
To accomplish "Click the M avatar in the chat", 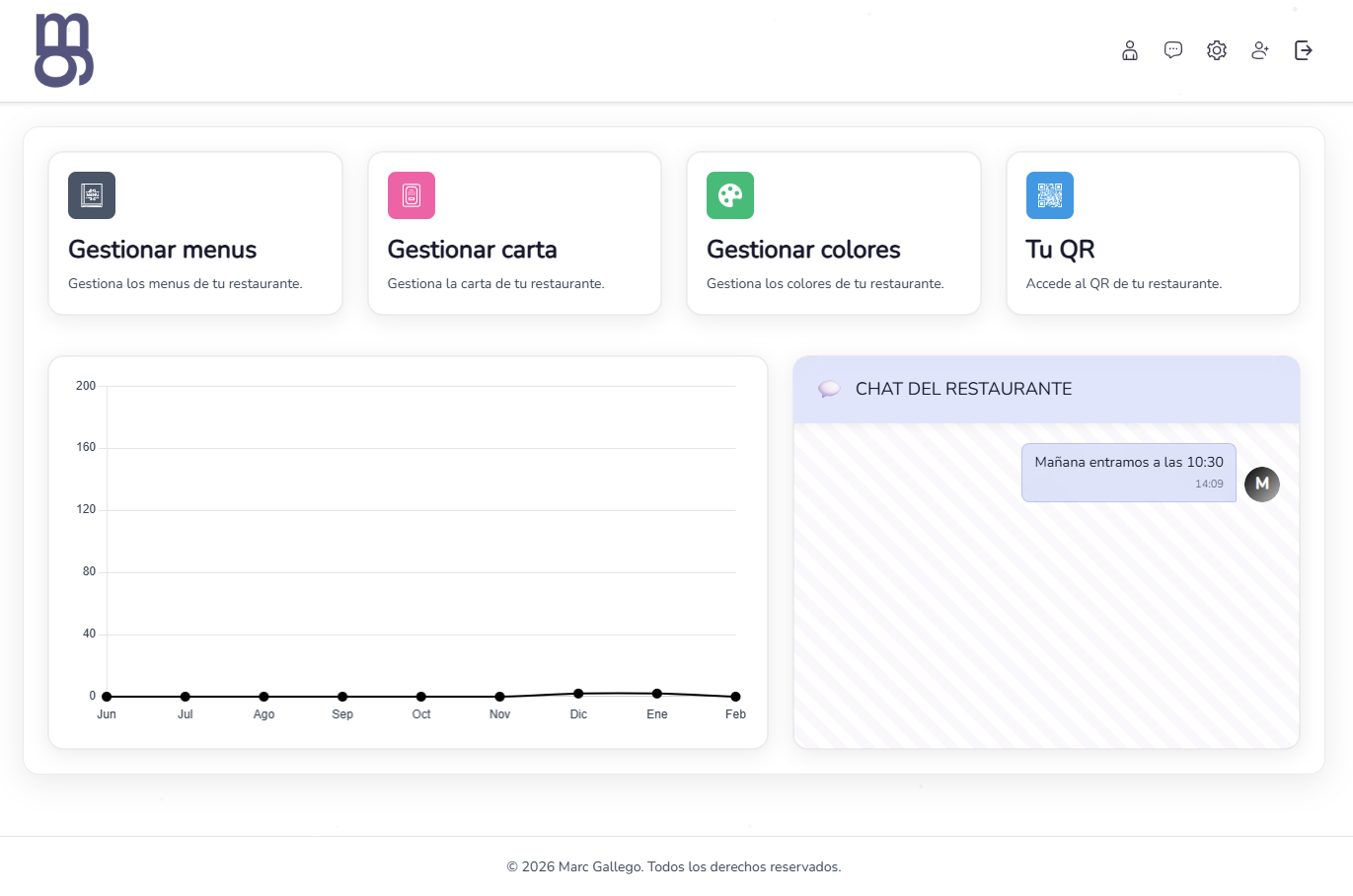I will click(1262, 485).
